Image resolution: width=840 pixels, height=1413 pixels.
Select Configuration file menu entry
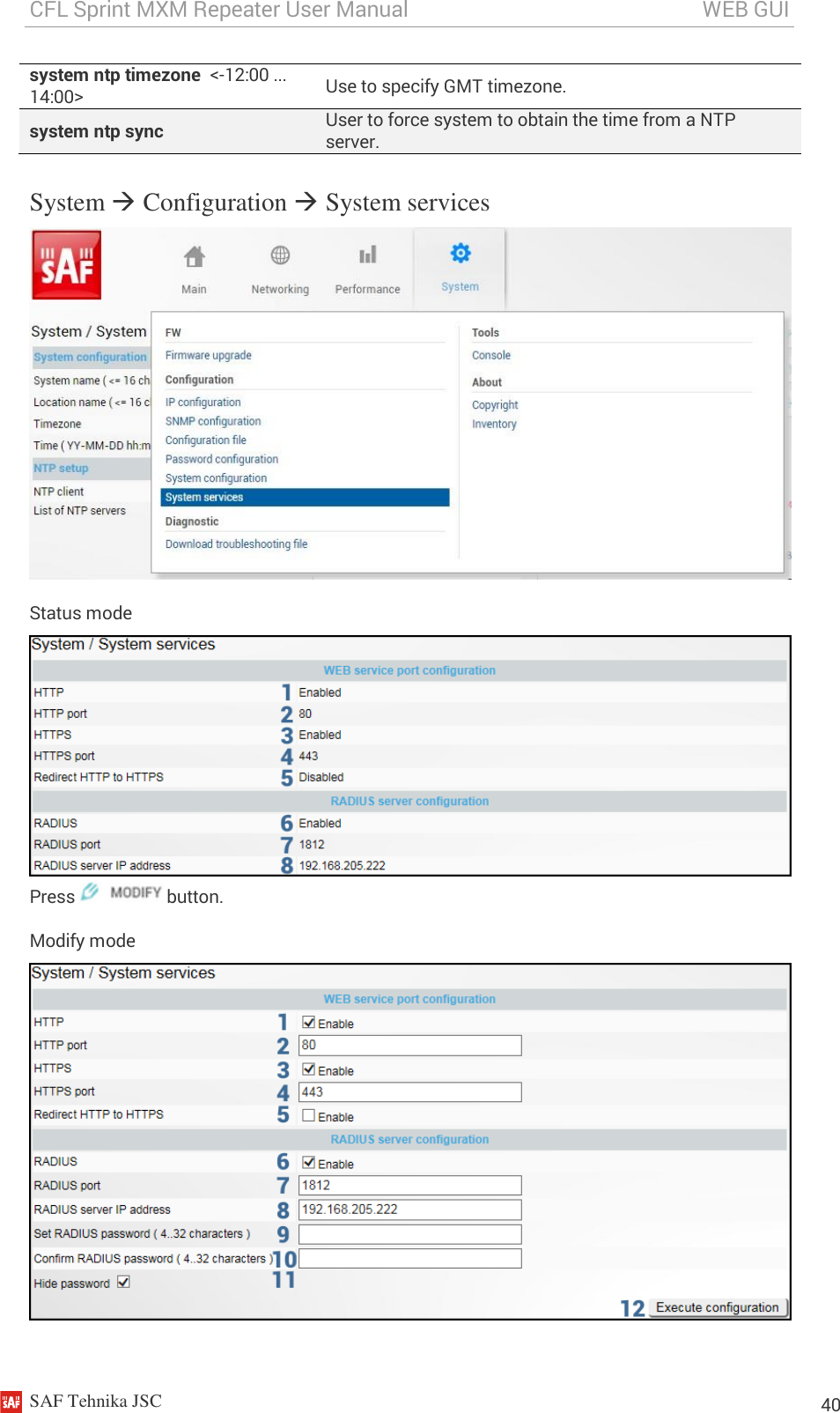point(205,440)
